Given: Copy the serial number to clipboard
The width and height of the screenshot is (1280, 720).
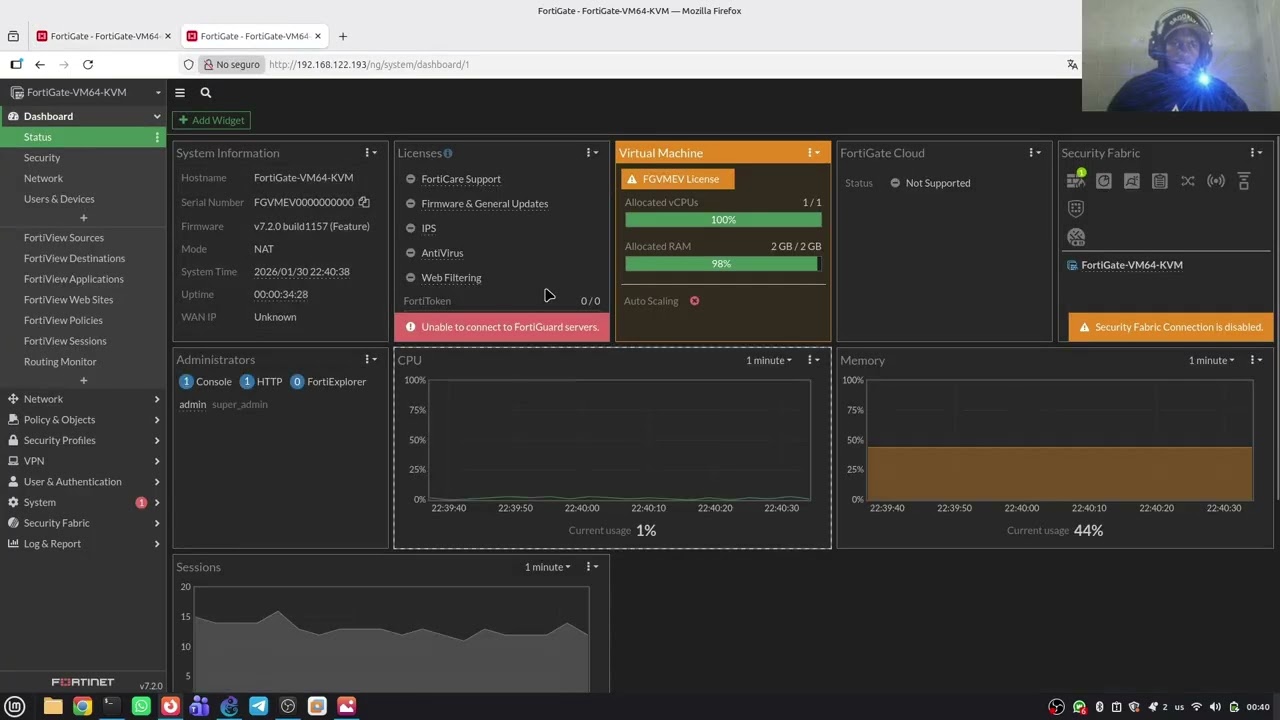Looking at the screenshot, I should pyautogui.click(x=364, y=202).
